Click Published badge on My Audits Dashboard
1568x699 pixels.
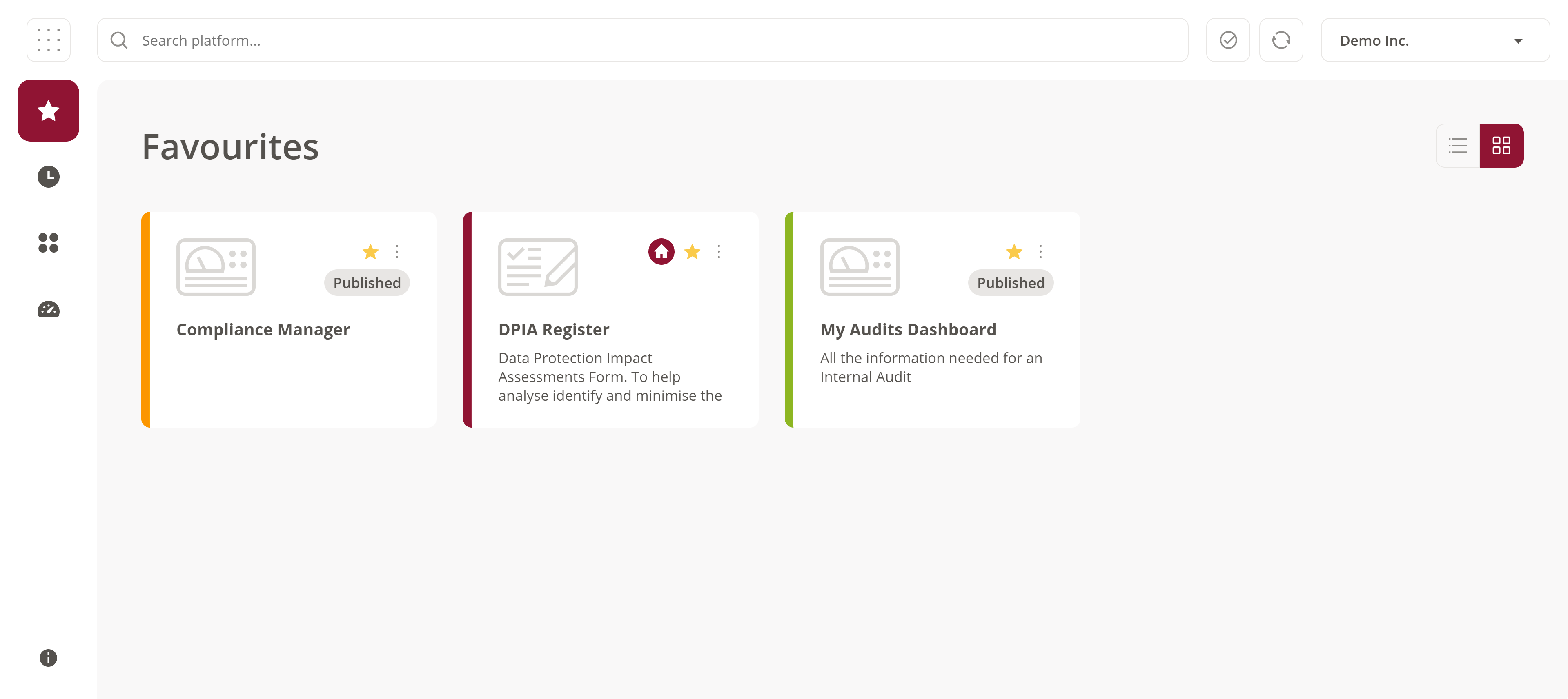1011,283
